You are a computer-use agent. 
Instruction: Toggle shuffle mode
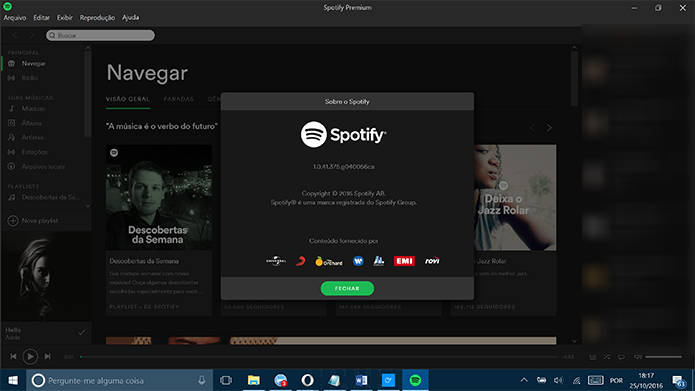[607, 357]
